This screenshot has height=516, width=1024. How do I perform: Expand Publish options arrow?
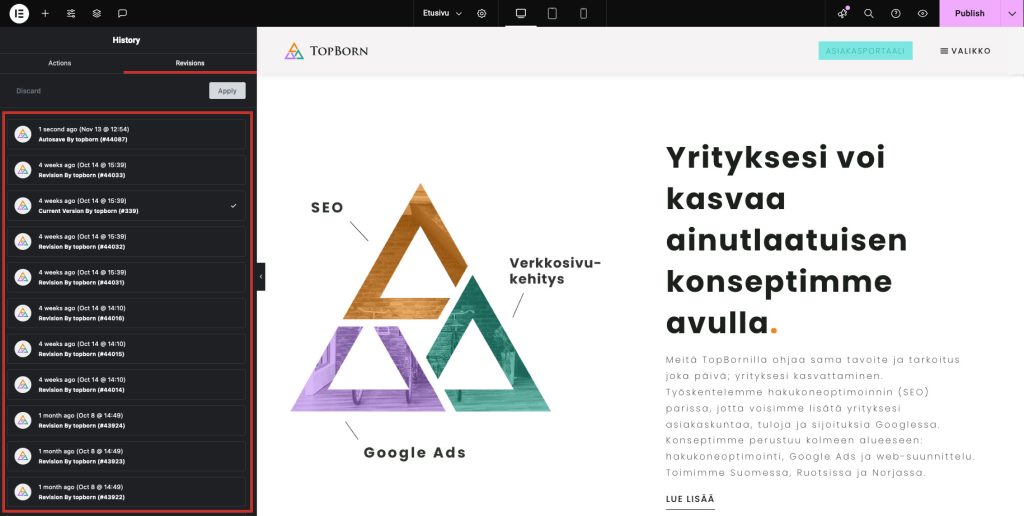point(1012,13)
